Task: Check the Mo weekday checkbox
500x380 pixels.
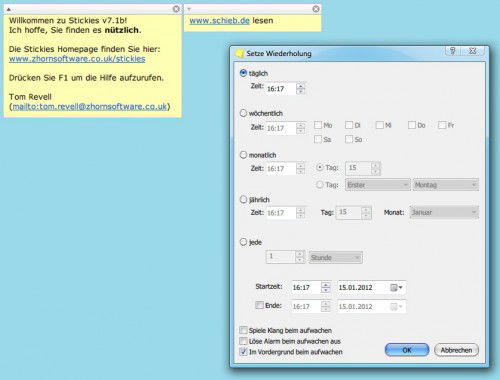Action: click(x=318, y=125)
